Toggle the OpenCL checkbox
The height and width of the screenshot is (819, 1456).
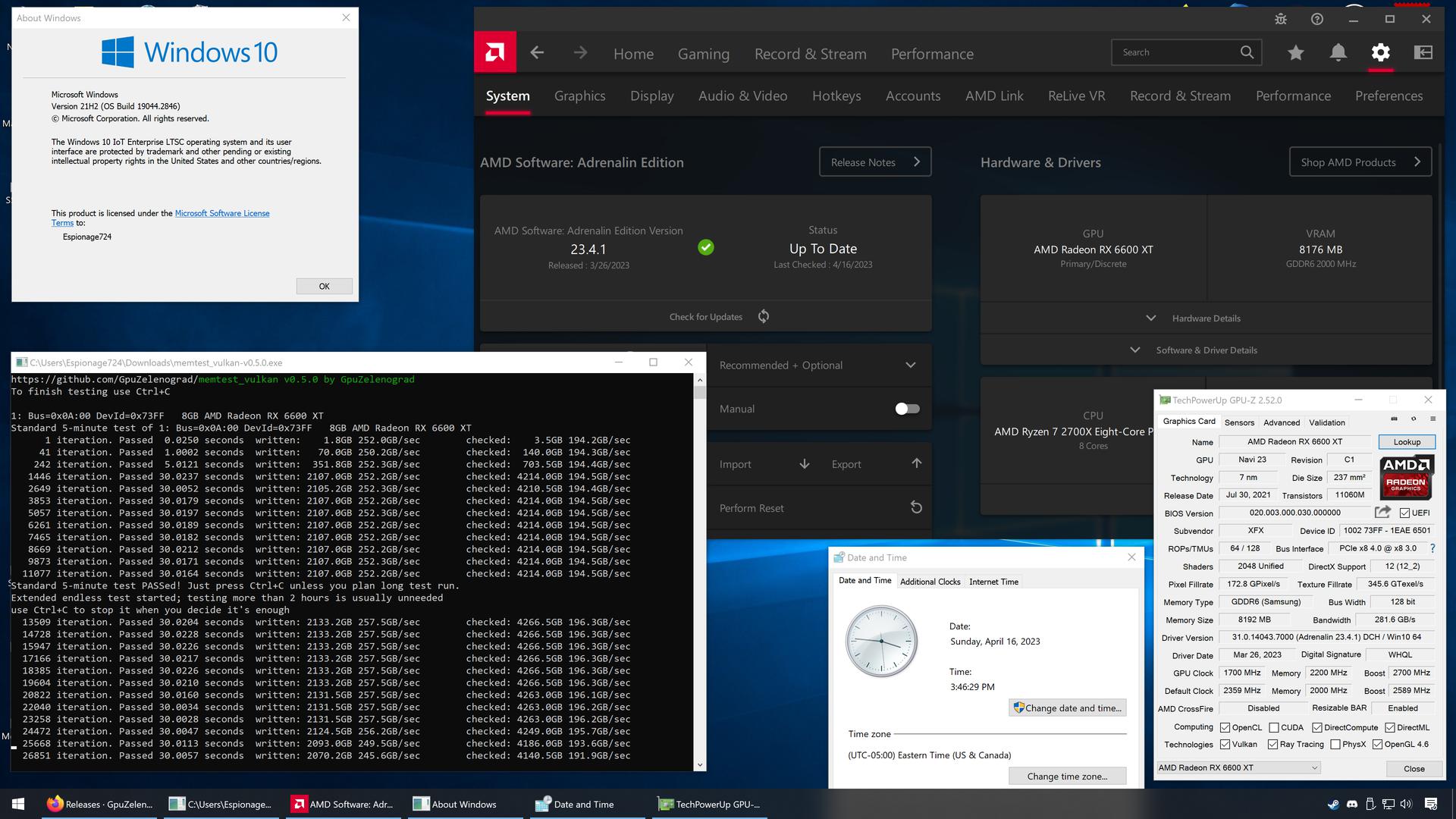pos(1225,727)
